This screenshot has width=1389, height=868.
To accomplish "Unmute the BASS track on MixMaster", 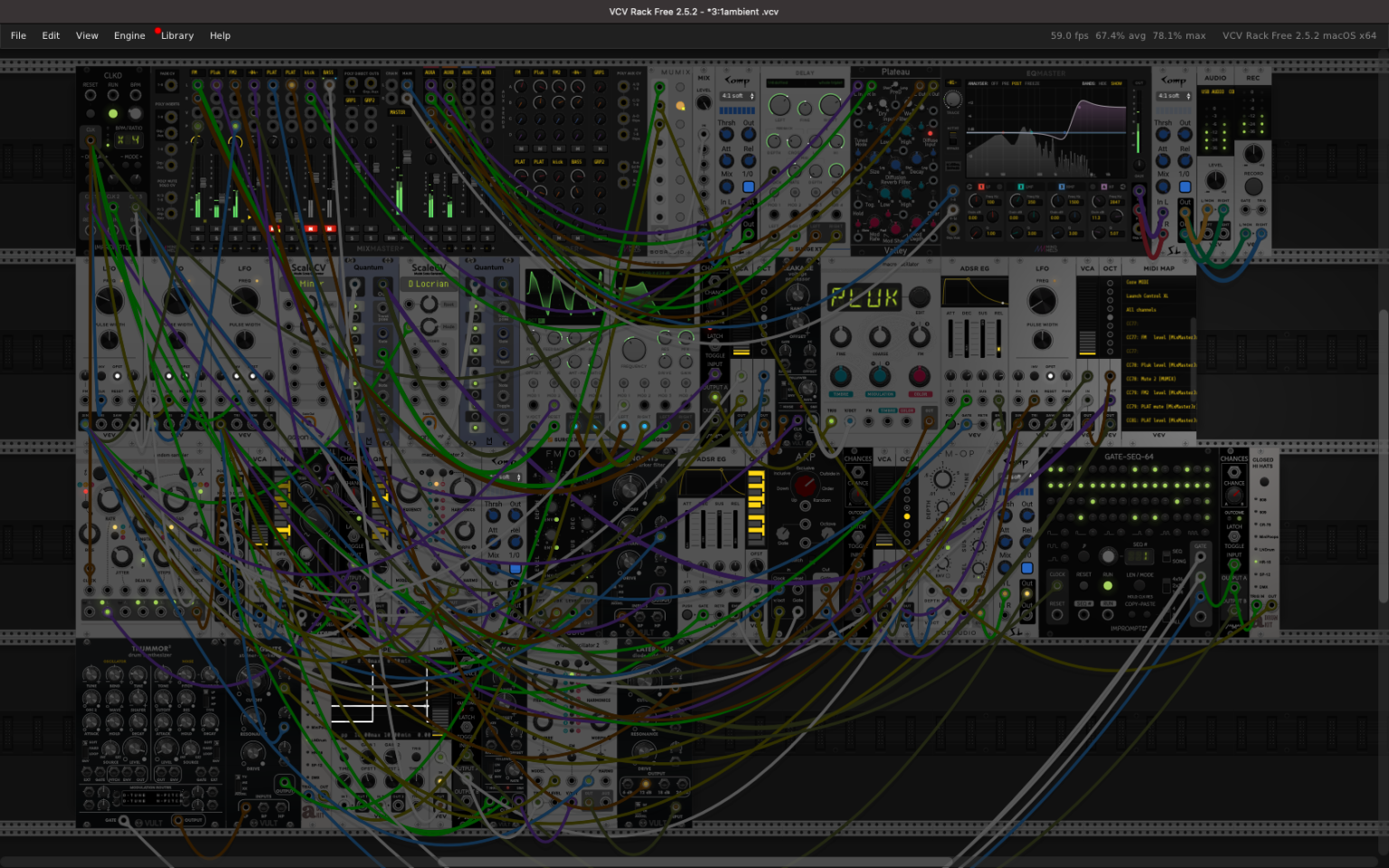I will [x=329, y=229].
